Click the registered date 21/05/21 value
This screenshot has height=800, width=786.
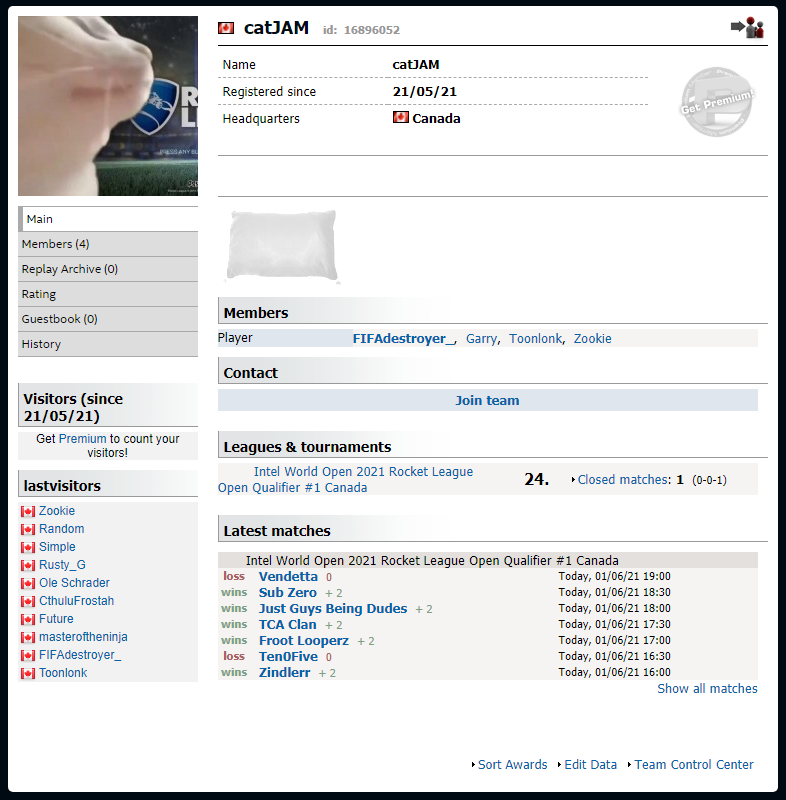tap(424, 91)
